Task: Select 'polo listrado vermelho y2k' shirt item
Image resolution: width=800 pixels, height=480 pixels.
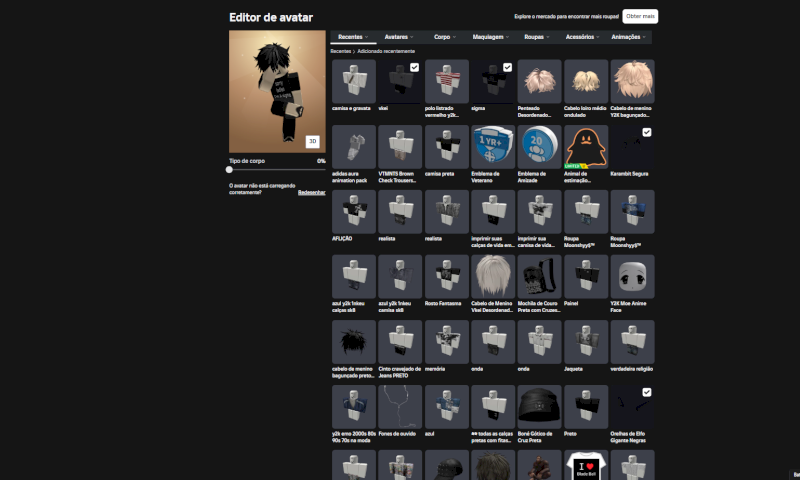Action: tap(446, 82)
